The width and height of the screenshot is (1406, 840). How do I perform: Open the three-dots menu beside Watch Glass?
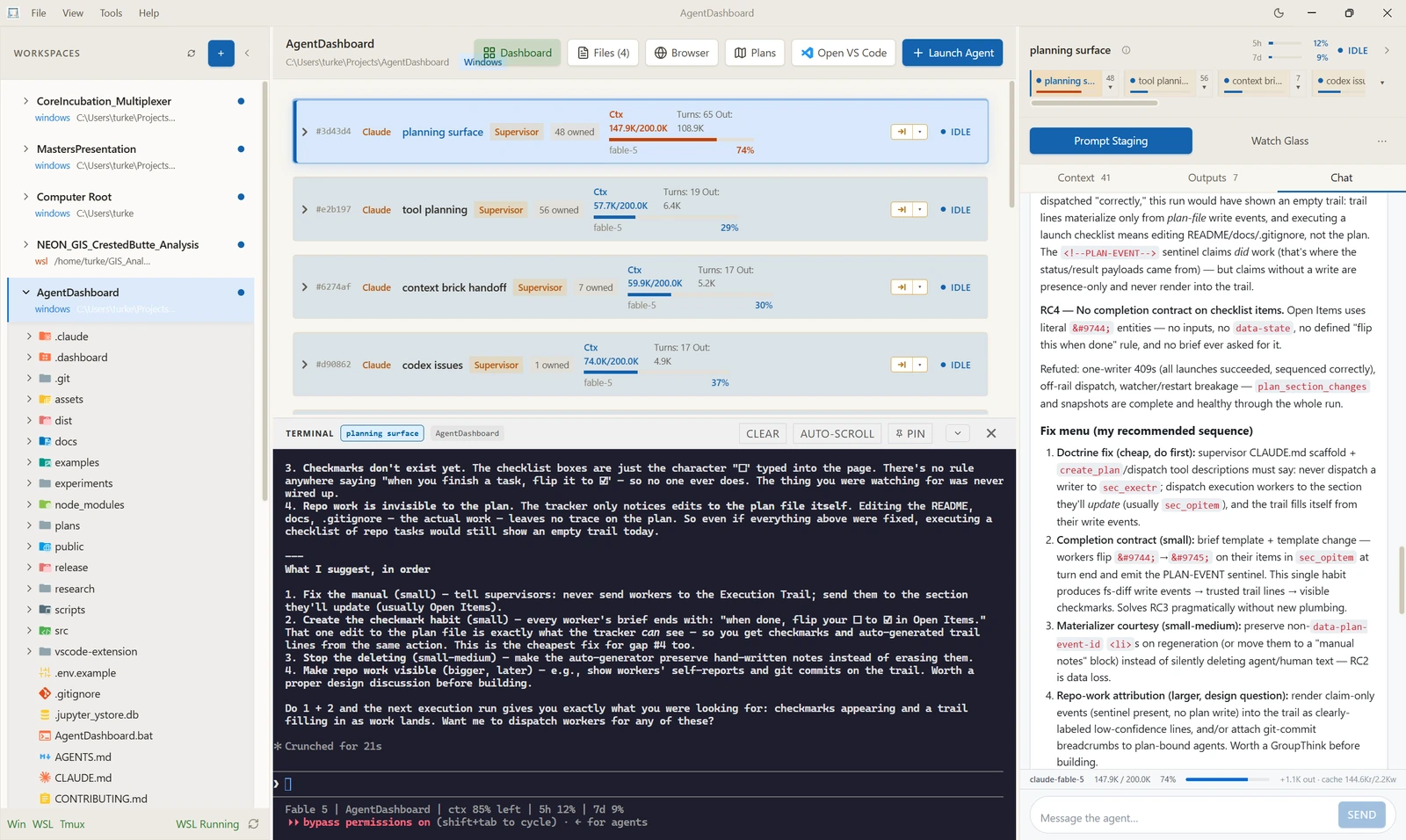pyautogui.click(x=1382, y=141)
